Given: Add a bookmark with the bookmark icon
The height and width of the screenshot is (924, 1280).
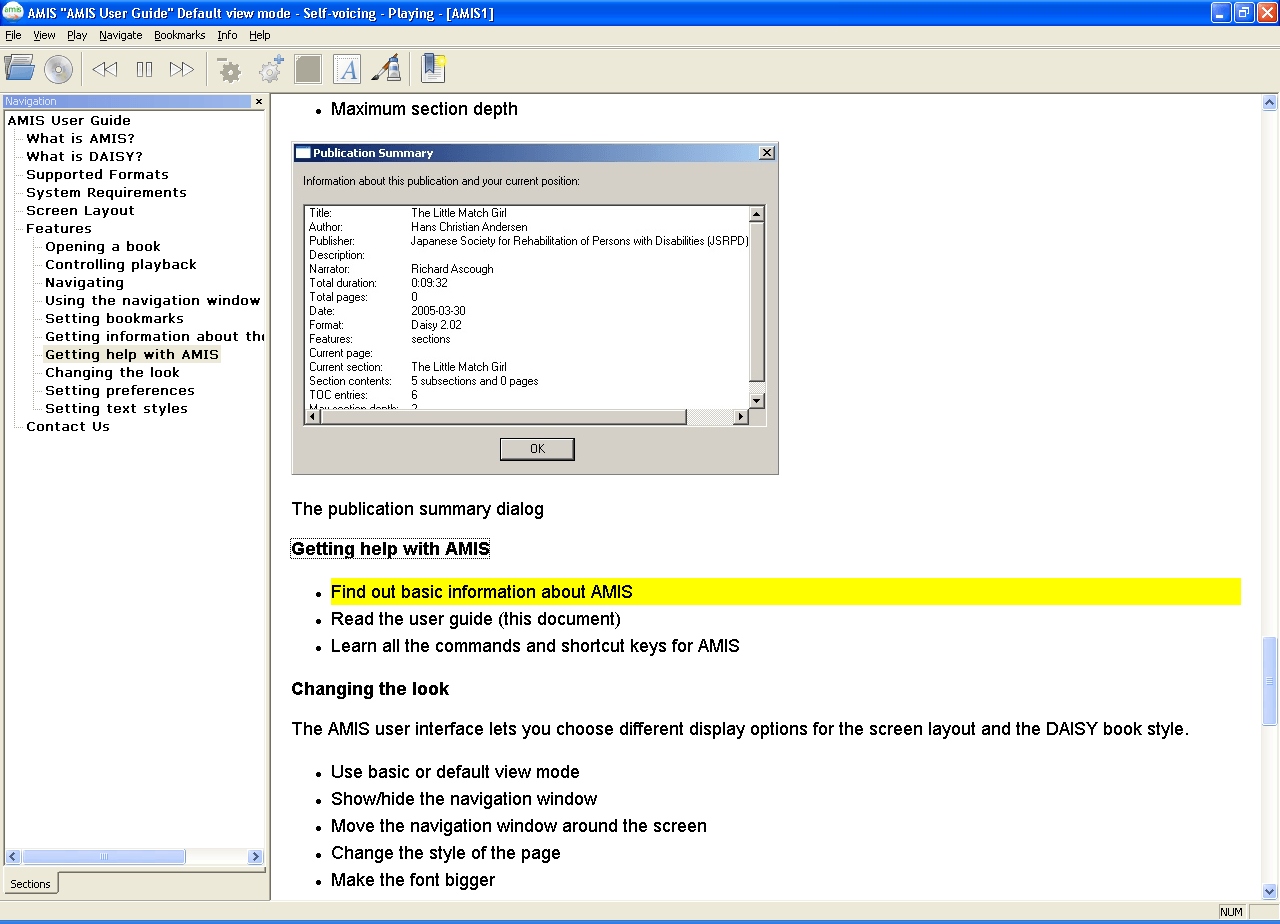Looking at the screenshot, I should (433, 68).
